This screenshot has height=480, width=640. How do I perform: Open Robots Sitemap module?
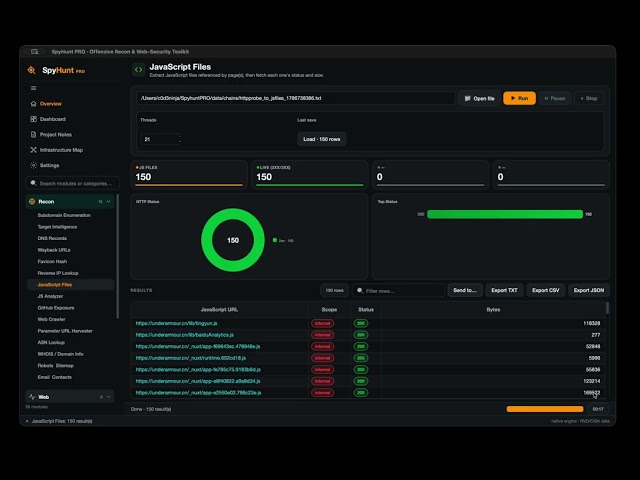pyautogui.click(x=56, y=366)
